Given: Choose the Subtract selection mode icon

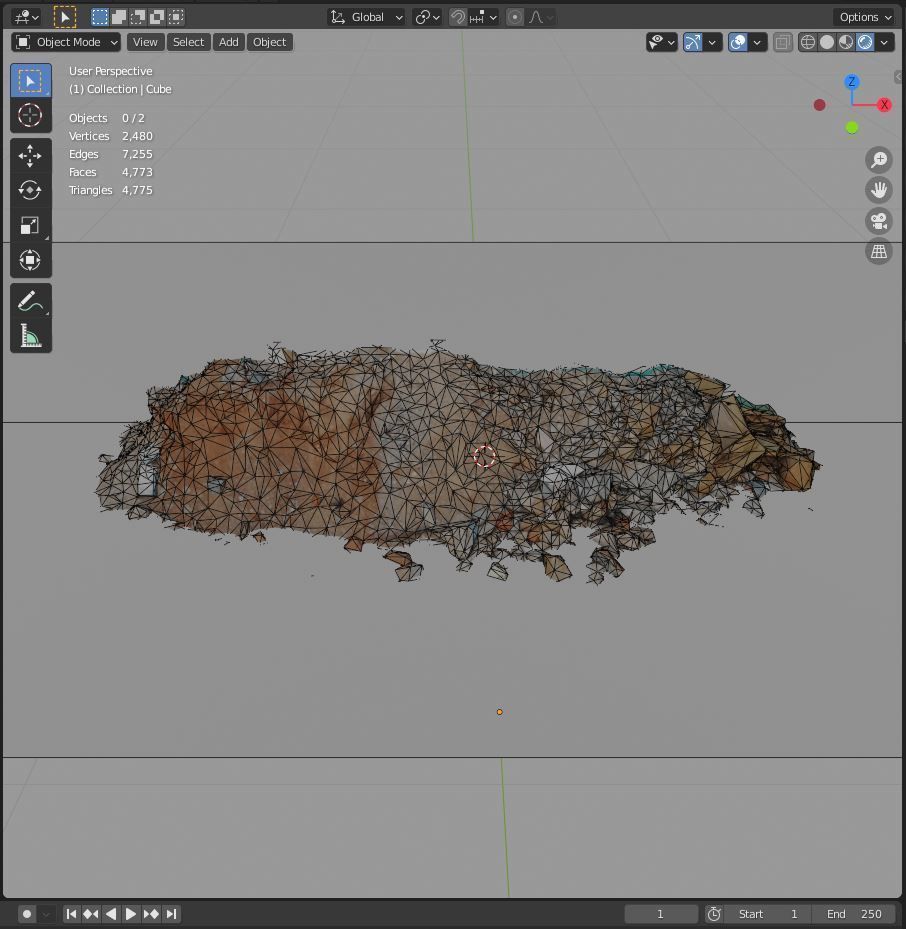Looking at the screenshot, I should [x=137, y=17].
